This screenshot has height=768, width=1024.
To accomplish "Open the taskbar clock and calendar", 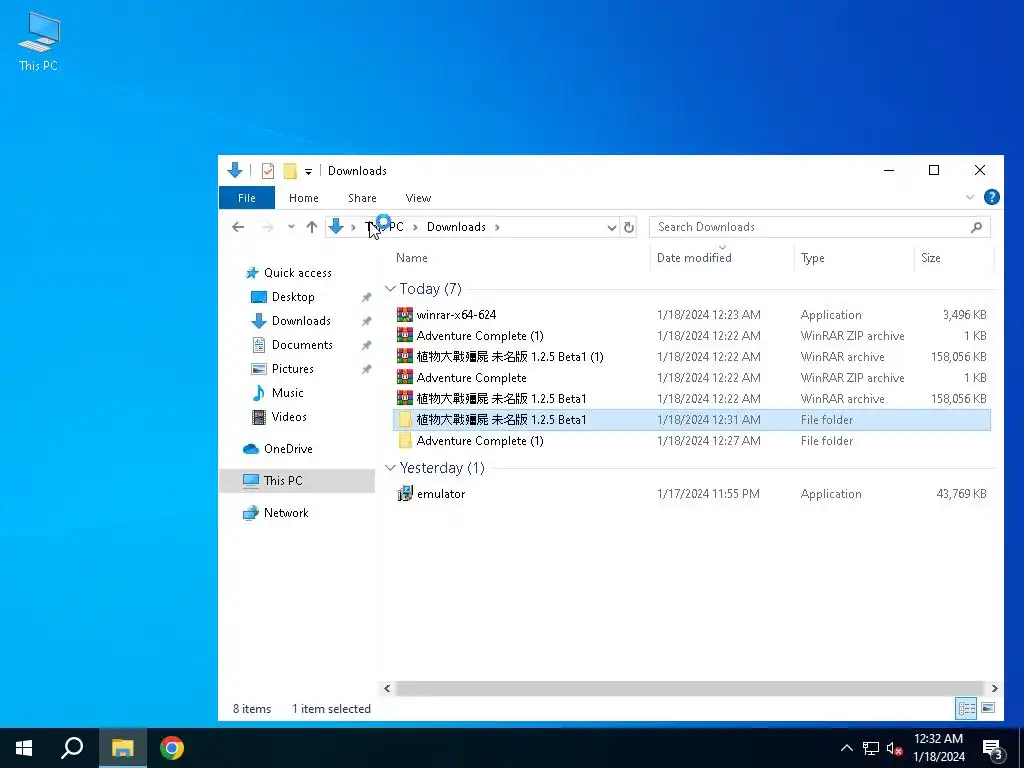I will click(x=938, y=748).
